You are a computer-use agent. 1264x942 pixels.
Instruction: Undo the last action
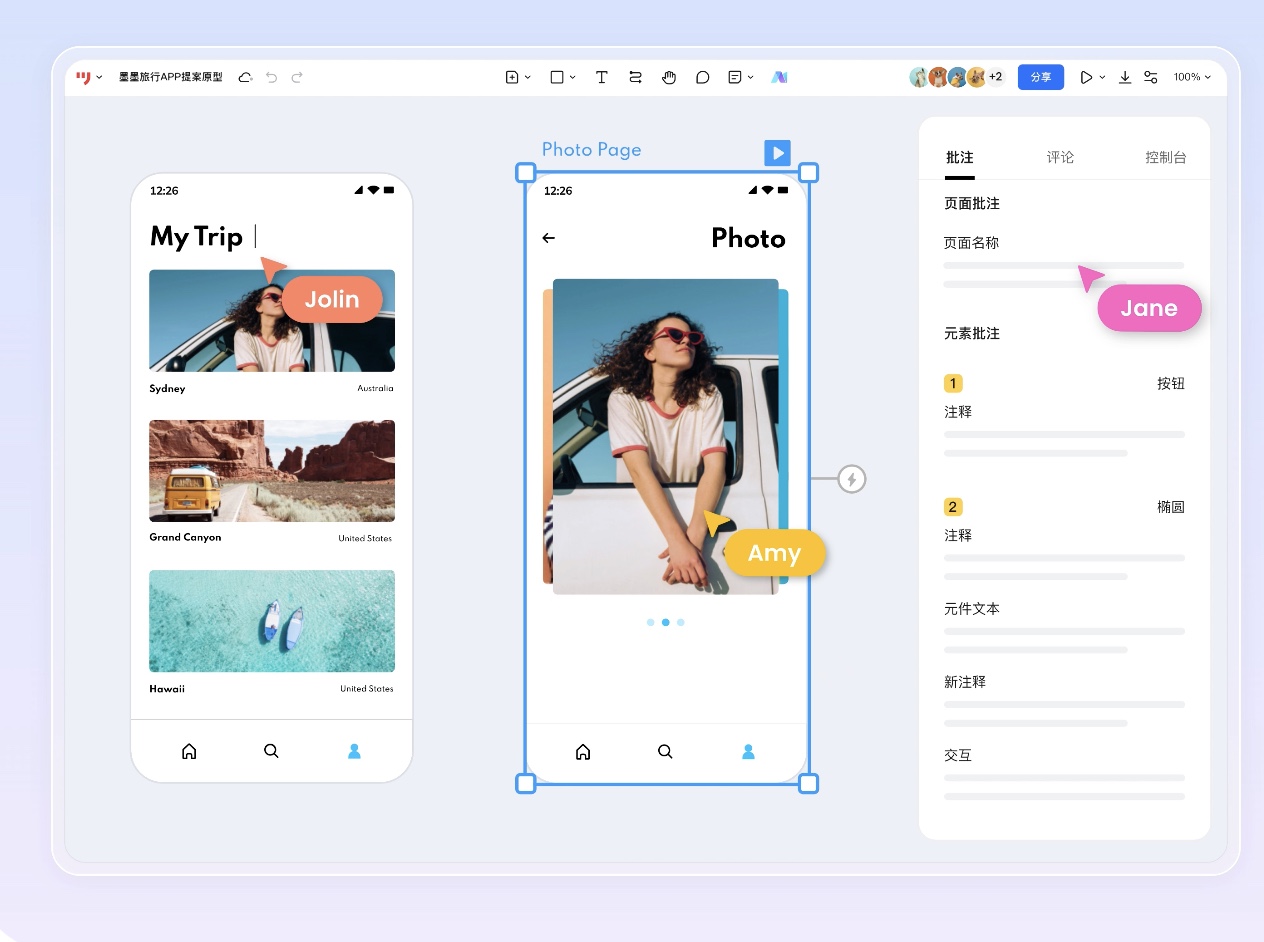pyautogui.click(x=271, y=77)
